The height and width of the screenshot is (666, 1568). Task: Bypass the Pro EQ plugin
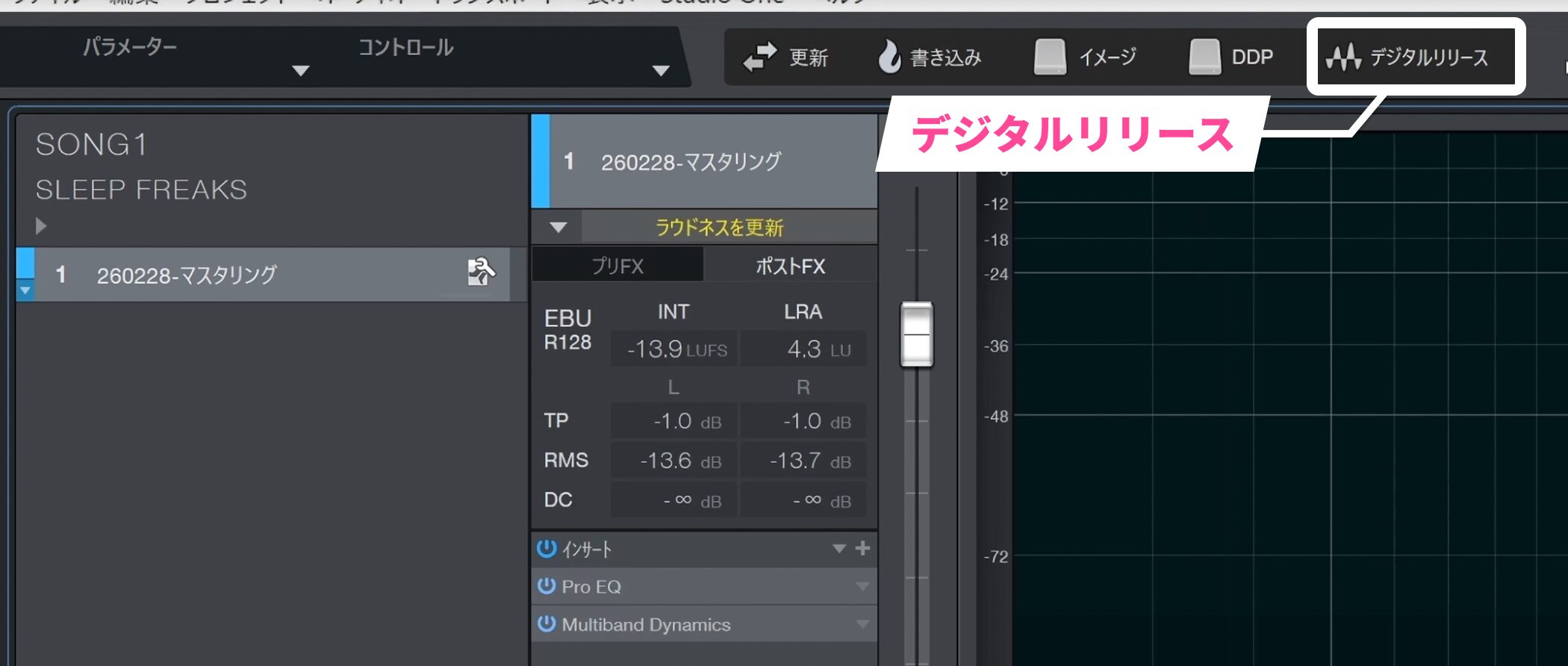click(x=547, y=586)
